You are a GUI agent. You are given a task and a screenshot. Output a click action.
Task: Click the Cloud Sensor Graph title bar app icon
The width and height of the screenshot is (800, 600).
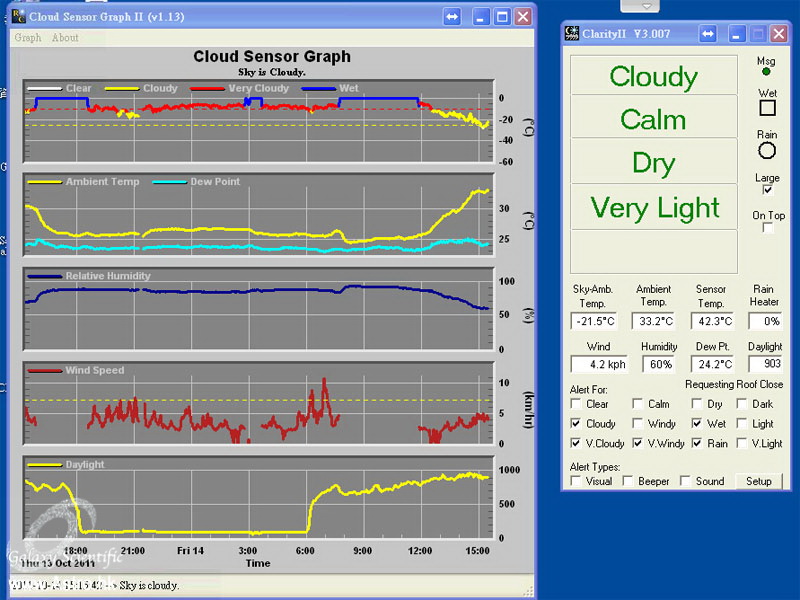coord(17,17)
